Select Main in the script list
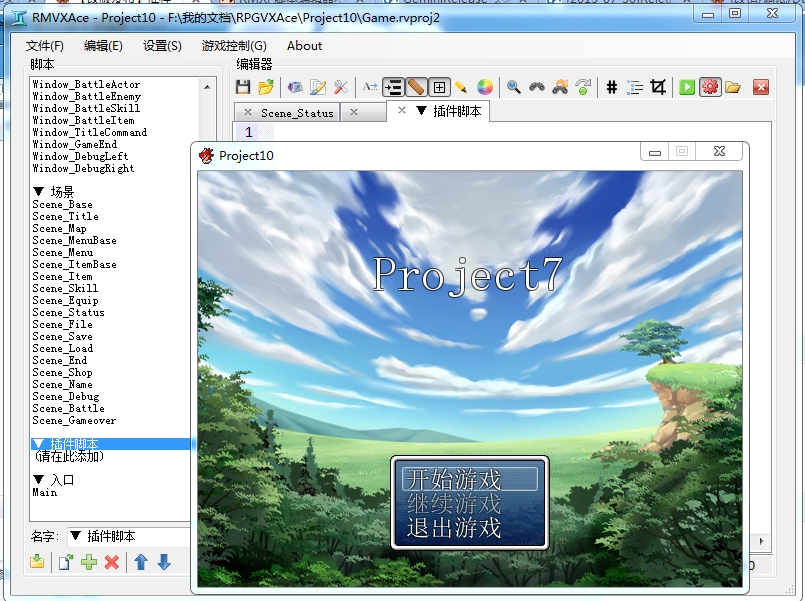This screenshot has height=601, width=805. click(45, 493)
